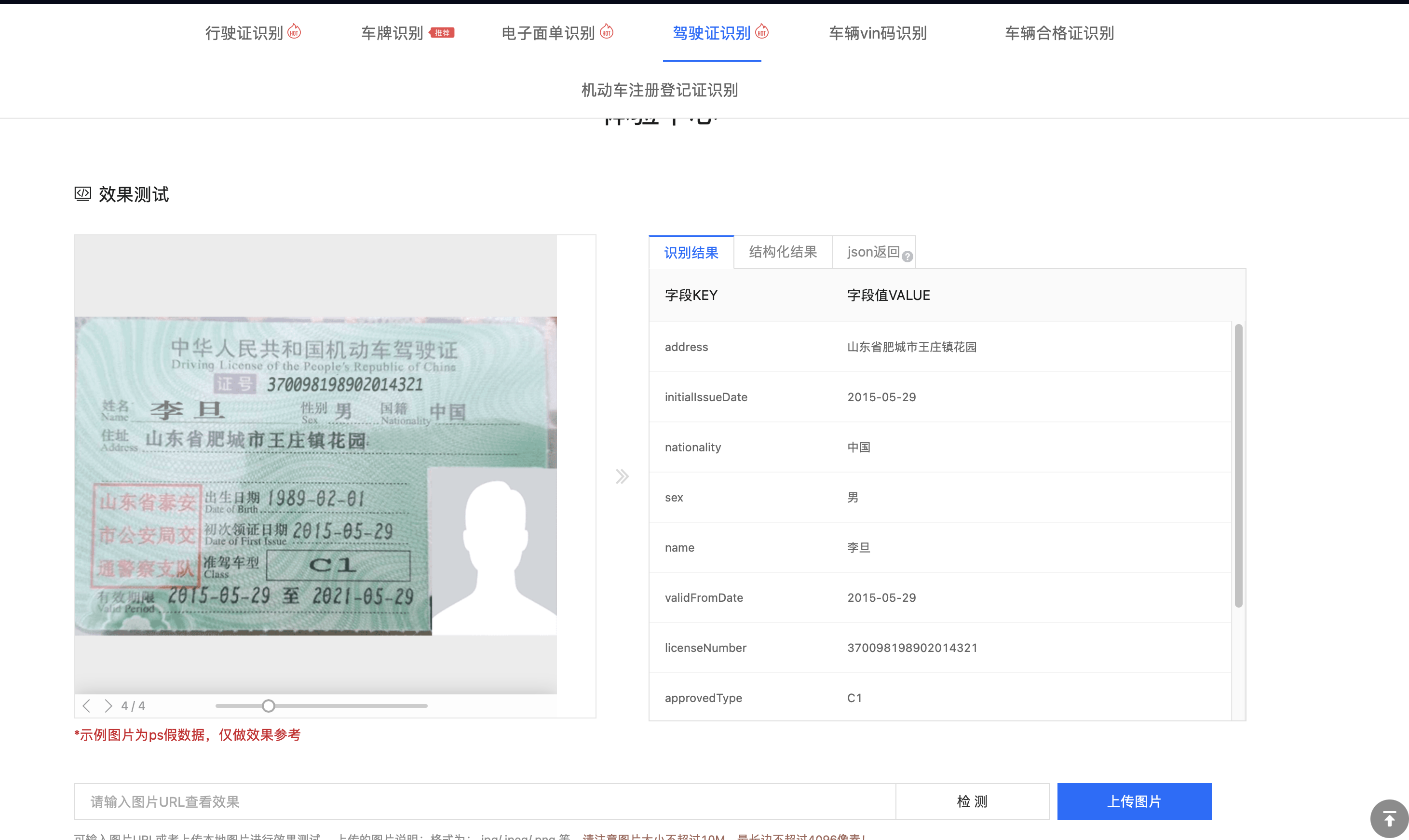Click the red 推荐 badge beside 车牌识别

click(442, 33)
